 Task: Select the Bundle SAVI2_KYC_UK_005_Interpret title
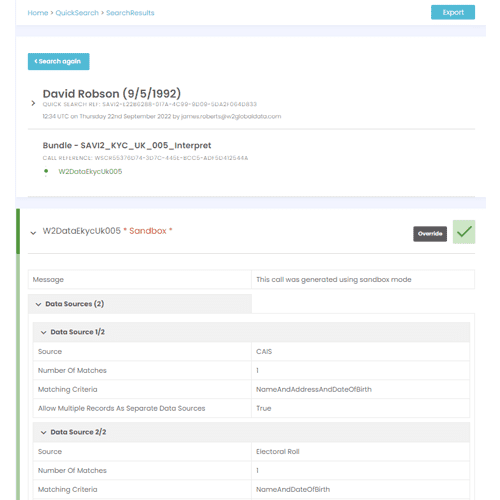point(127,145)
